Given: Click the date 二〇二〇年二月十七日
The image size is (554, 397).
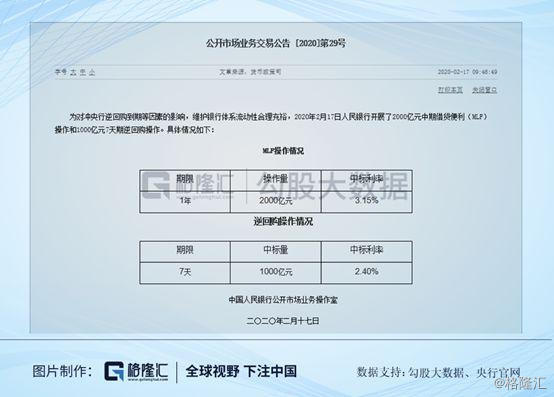Looking at the screenshot, I should (283, 321).
